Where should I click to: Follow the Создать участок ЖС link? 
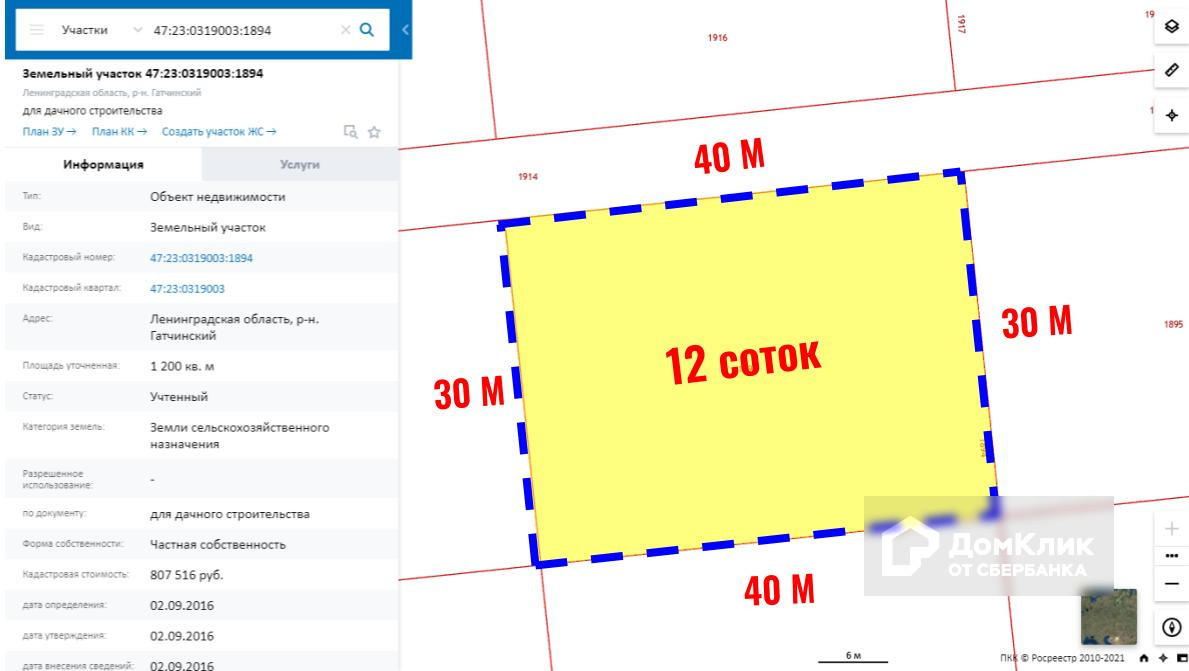(218, 131)
